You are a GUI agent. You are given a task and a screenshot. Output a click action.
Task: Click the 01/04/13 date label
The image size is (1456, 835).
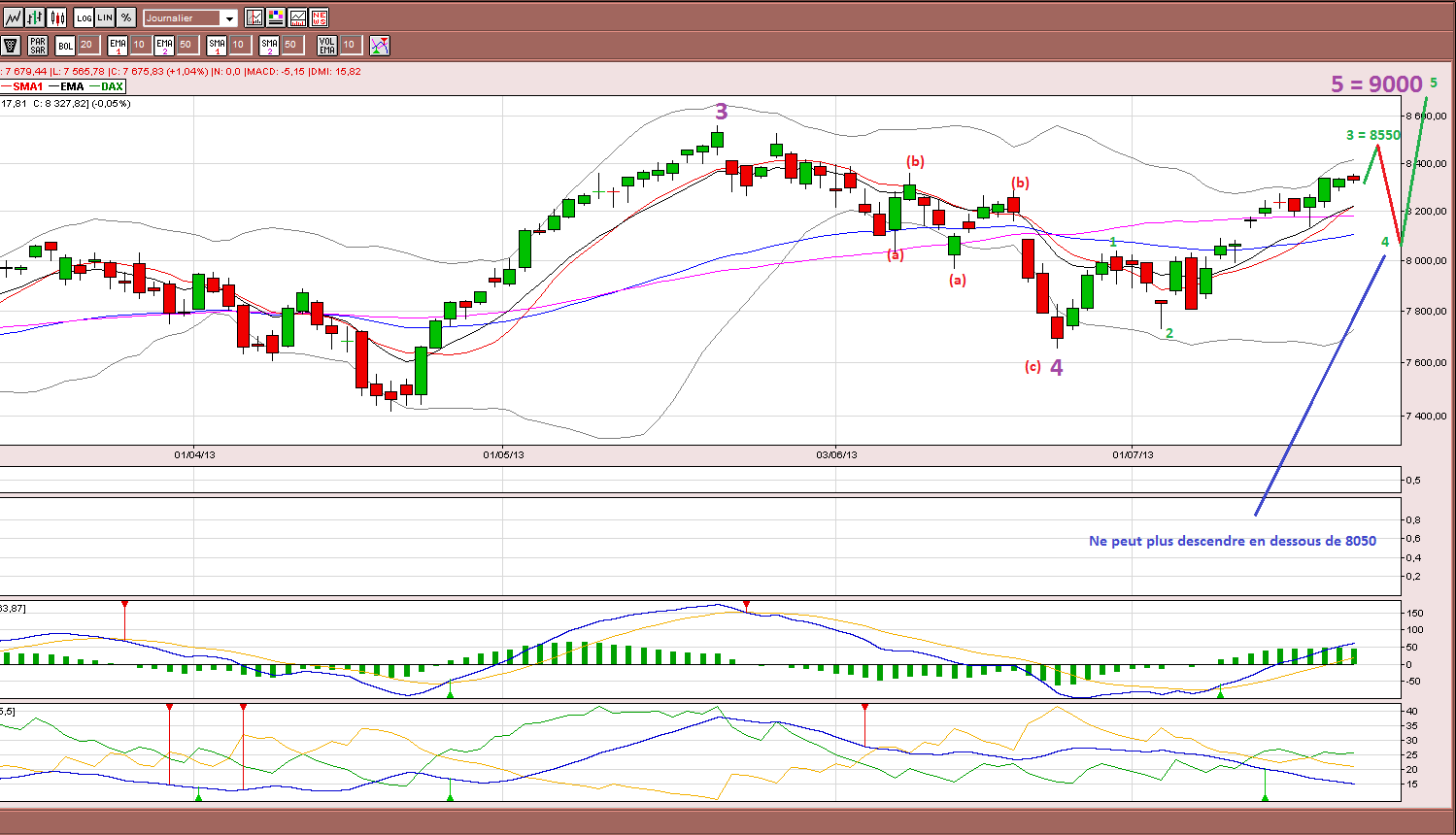194,454
